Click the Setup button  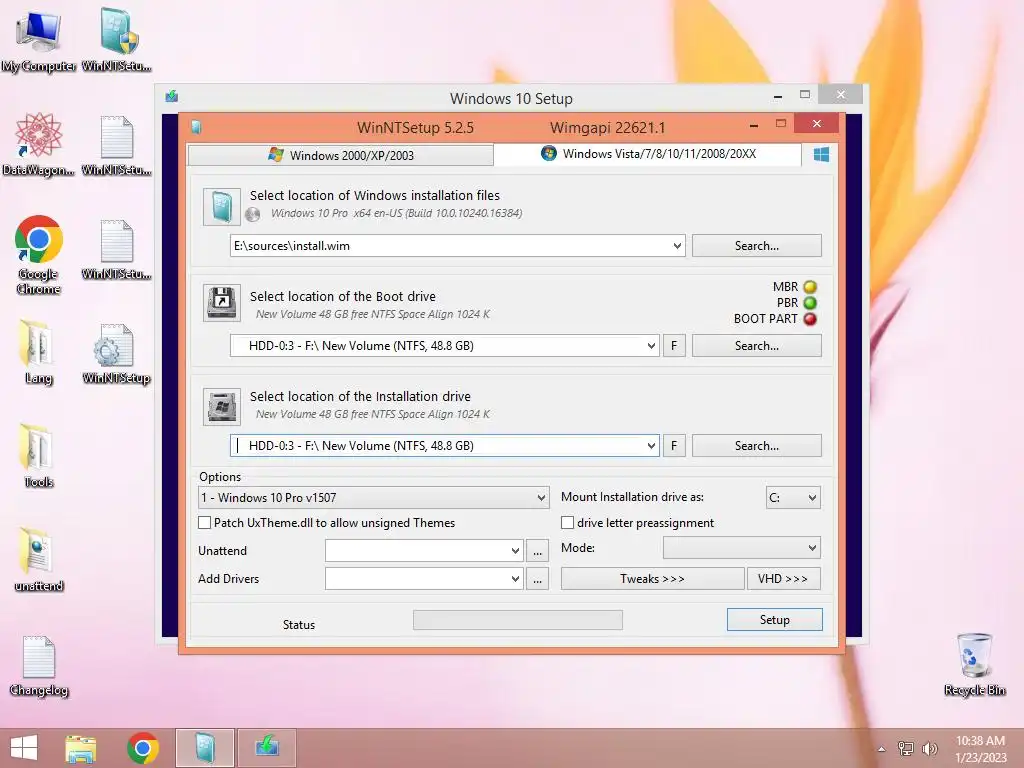(x=775, y=620)
